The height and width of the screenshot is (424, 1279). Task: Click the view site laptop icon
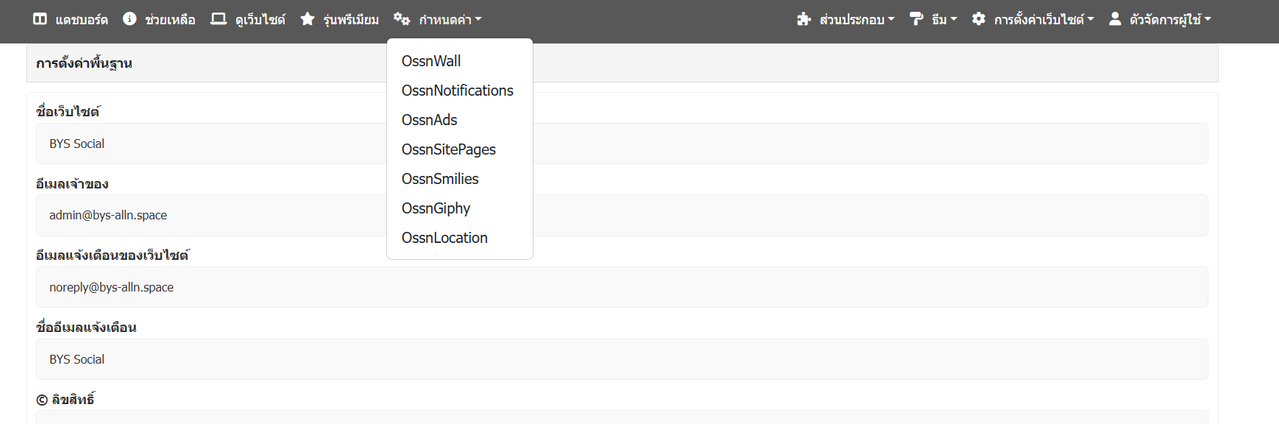[218, 19]
